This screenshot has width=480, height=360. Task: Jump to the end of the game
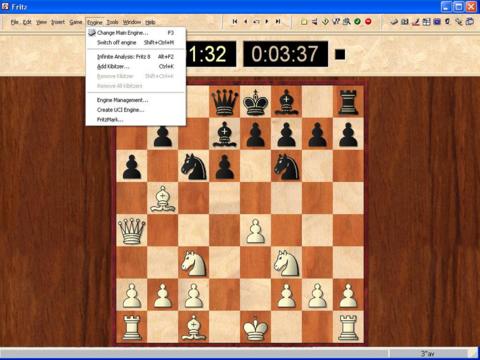(278, 22)
